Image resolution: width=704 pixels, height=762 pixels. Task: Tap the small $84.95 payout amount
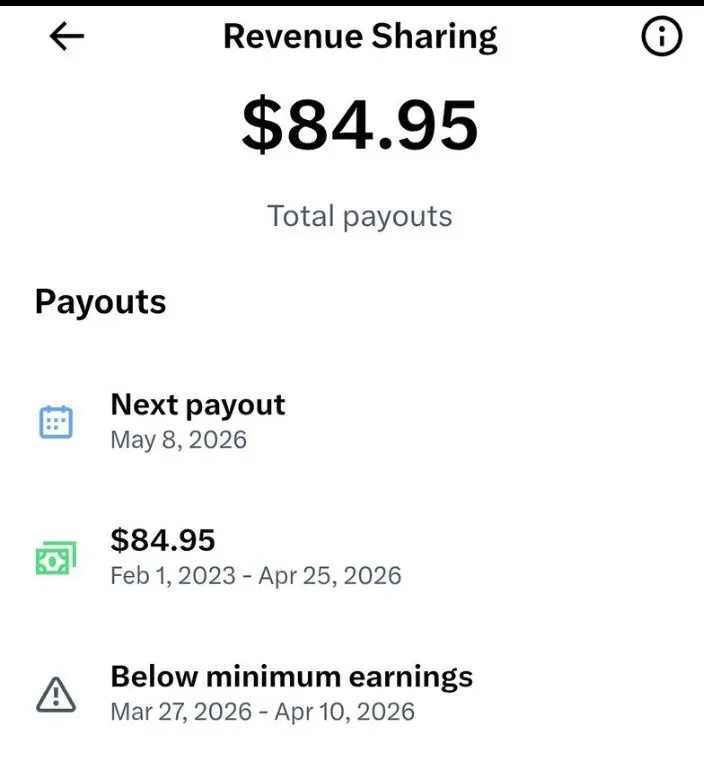click(163, 540)
